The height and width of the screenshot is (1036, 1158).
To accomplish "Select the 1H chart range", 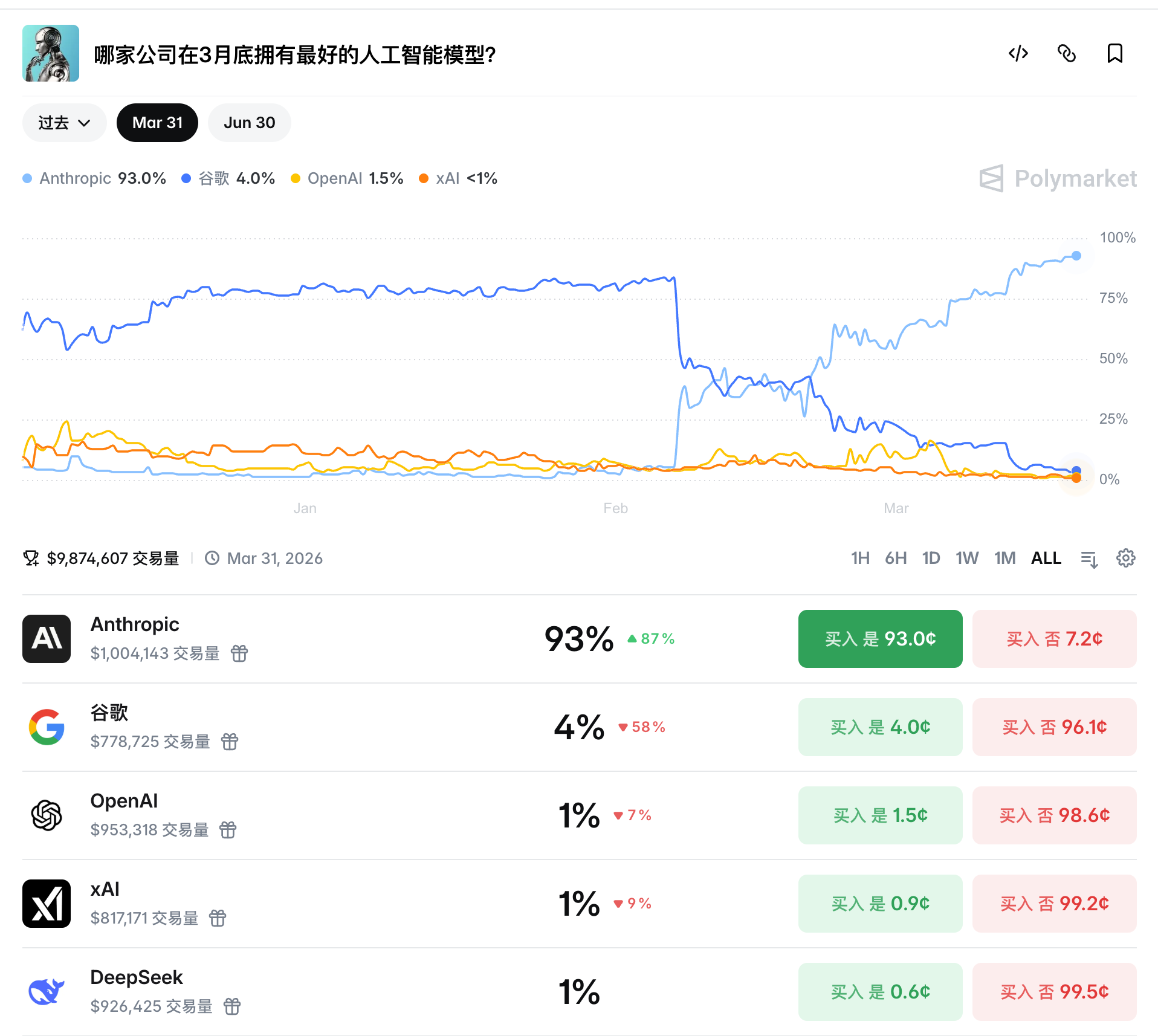I will coord(860,558).
